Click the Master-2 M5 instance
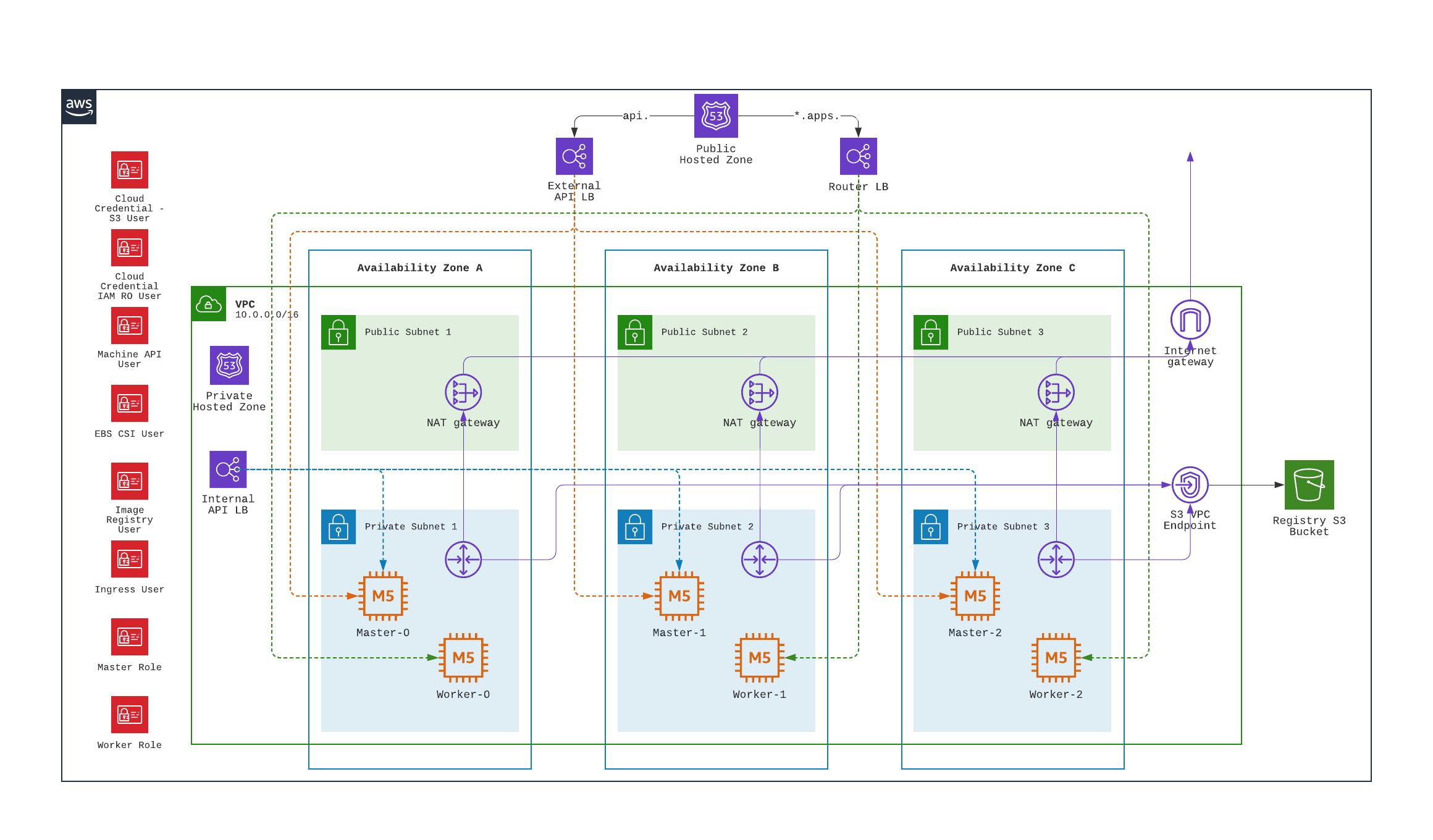Image resolution: width=1433 pixels, height=840 pixels. [x=975, y=596]
